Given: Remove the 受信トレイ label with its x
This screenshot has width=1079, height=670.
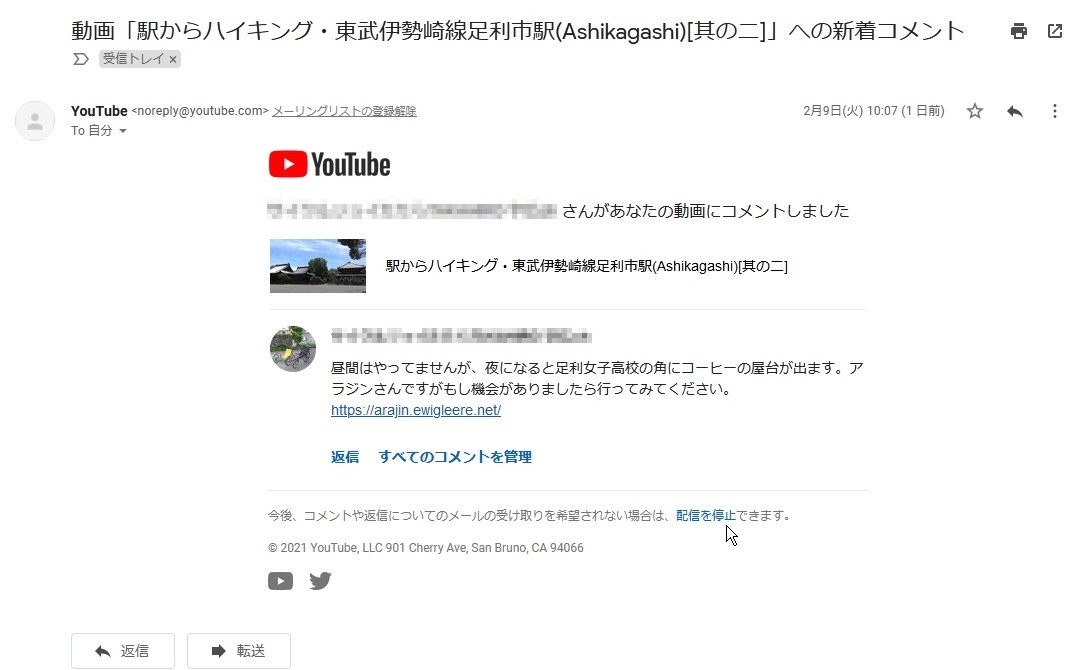Looking at the screenshot, I should coord(173,60).
